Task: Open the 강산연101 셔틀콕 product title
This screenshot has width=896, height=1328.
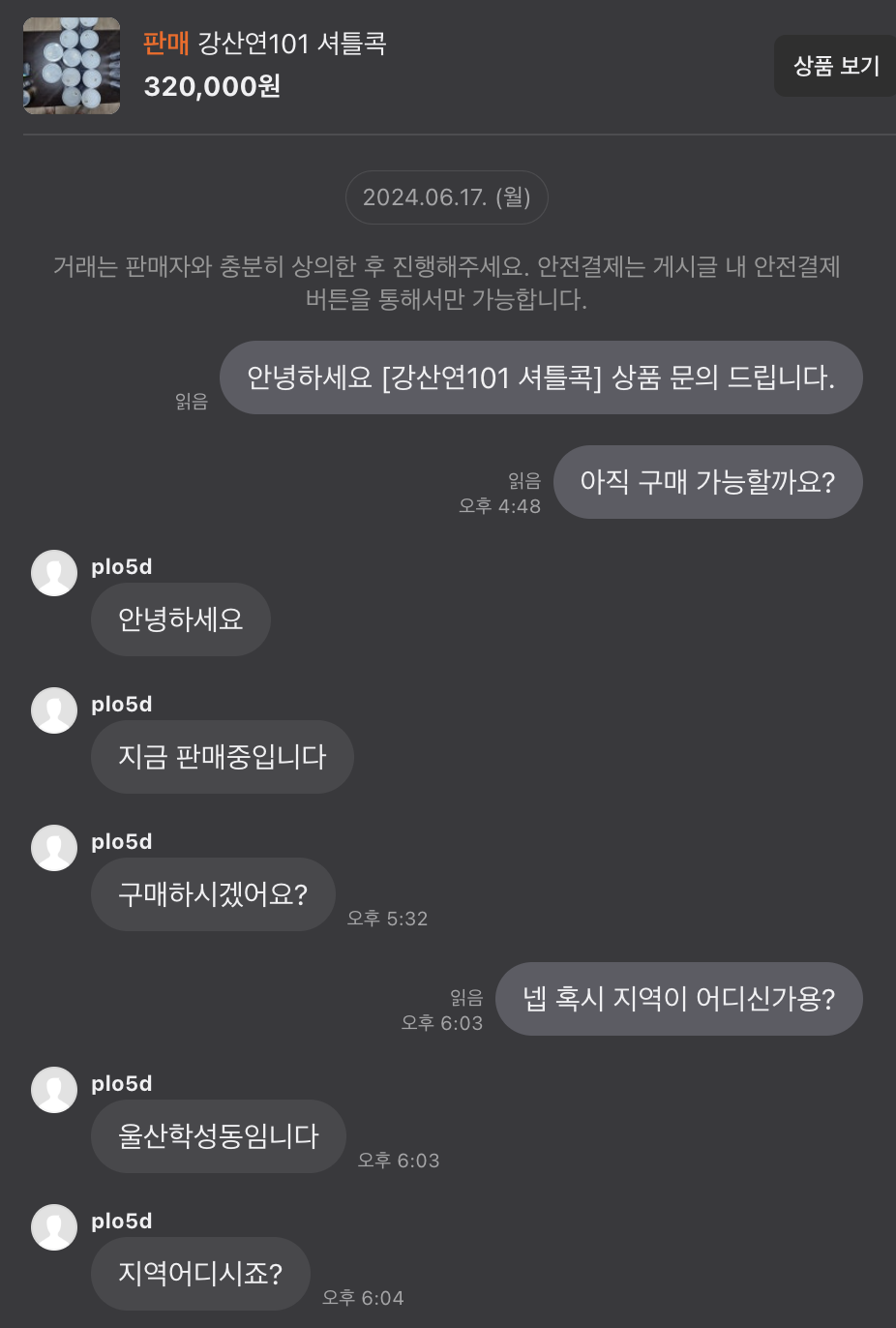Action: (292, 44)
